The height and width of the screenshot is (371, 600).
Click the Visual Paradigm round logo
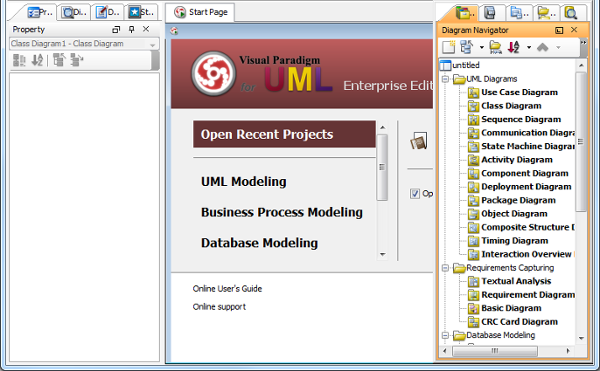[213, 73]
